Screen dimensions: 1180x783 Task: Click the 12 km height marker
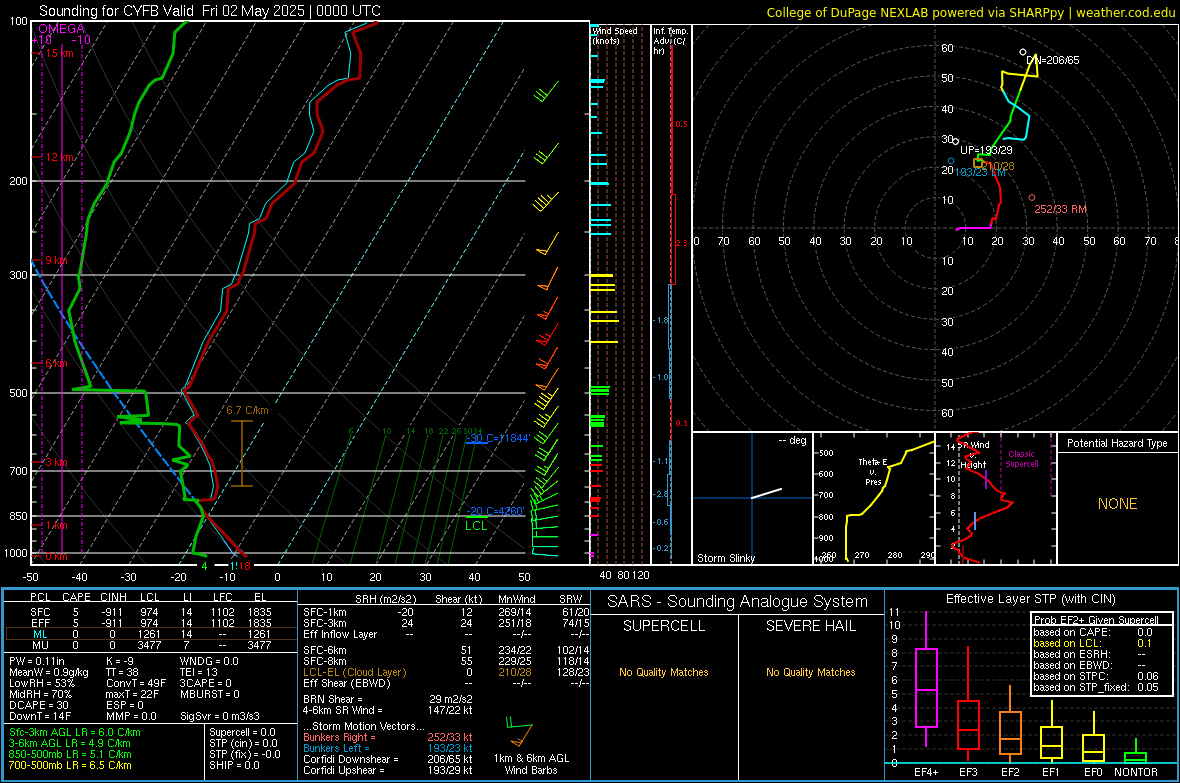pos(59,157)
